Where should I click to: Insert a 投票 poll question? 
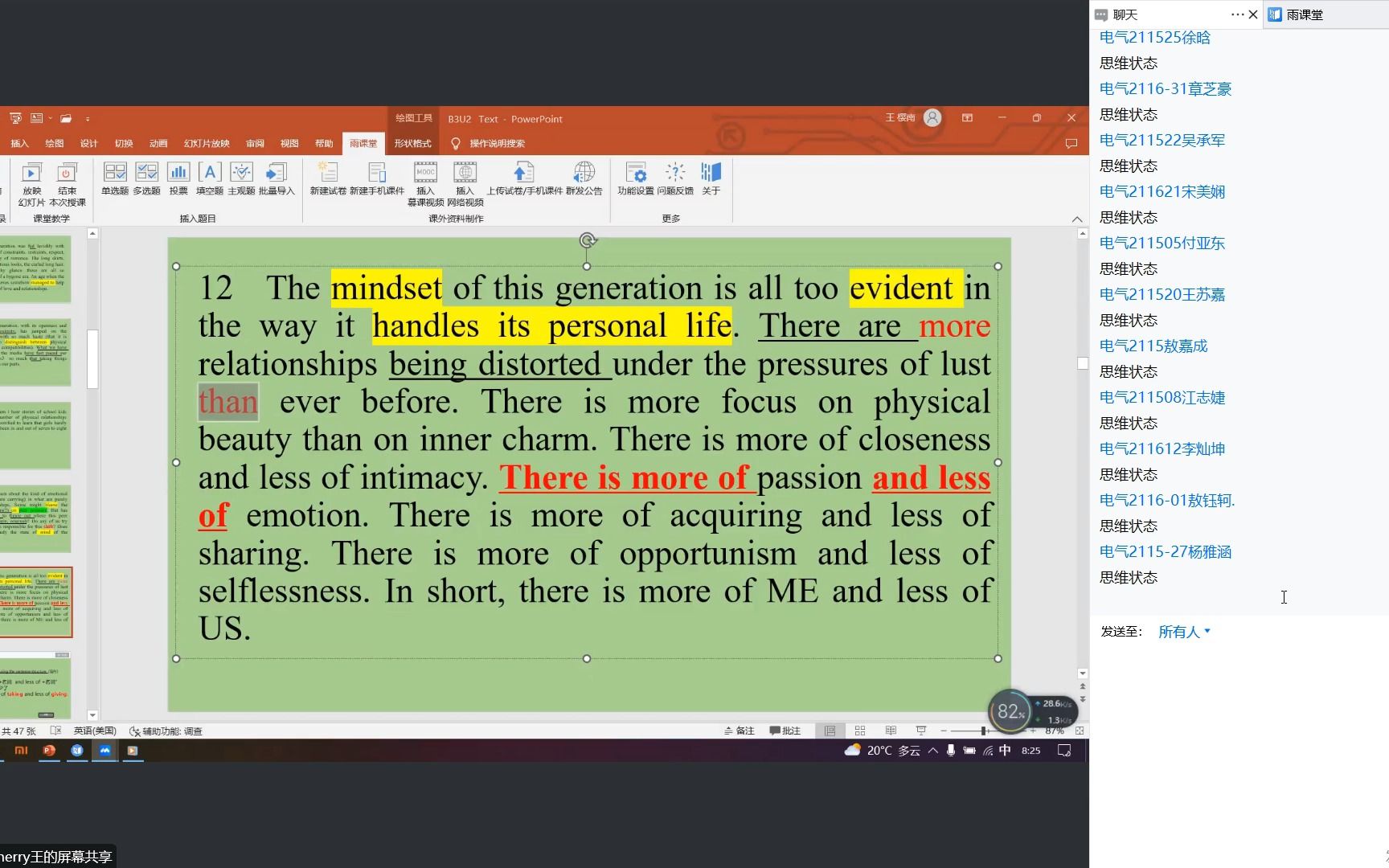pos(178,178)
